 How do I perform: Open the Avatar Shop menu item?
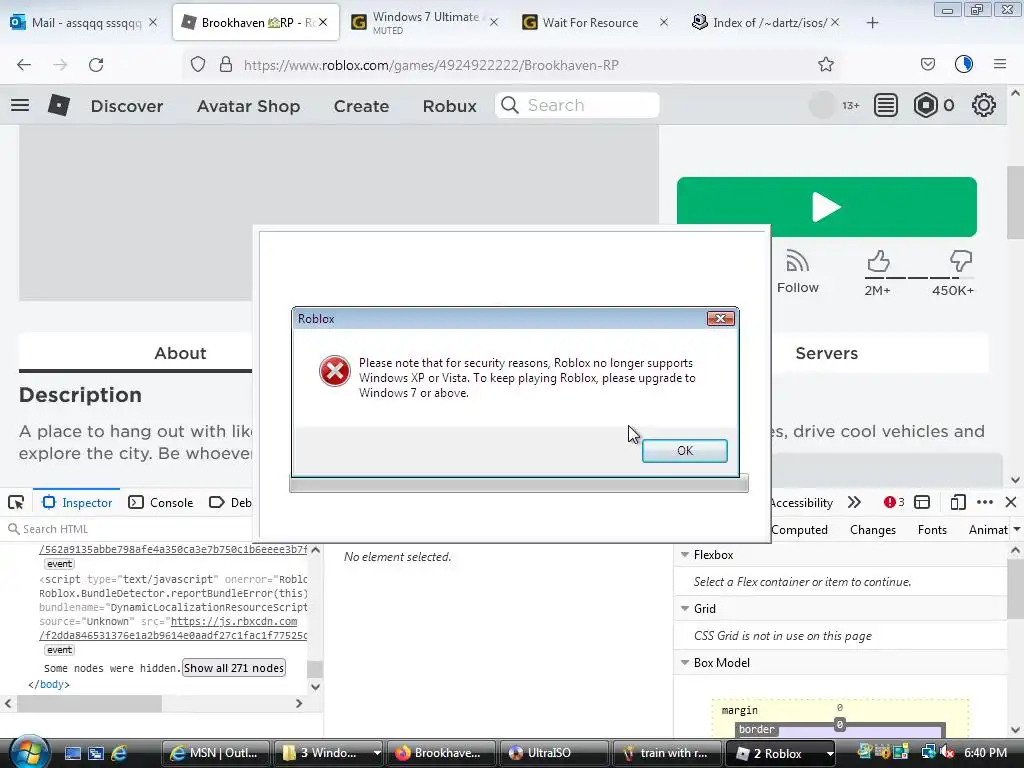[248, 106]
